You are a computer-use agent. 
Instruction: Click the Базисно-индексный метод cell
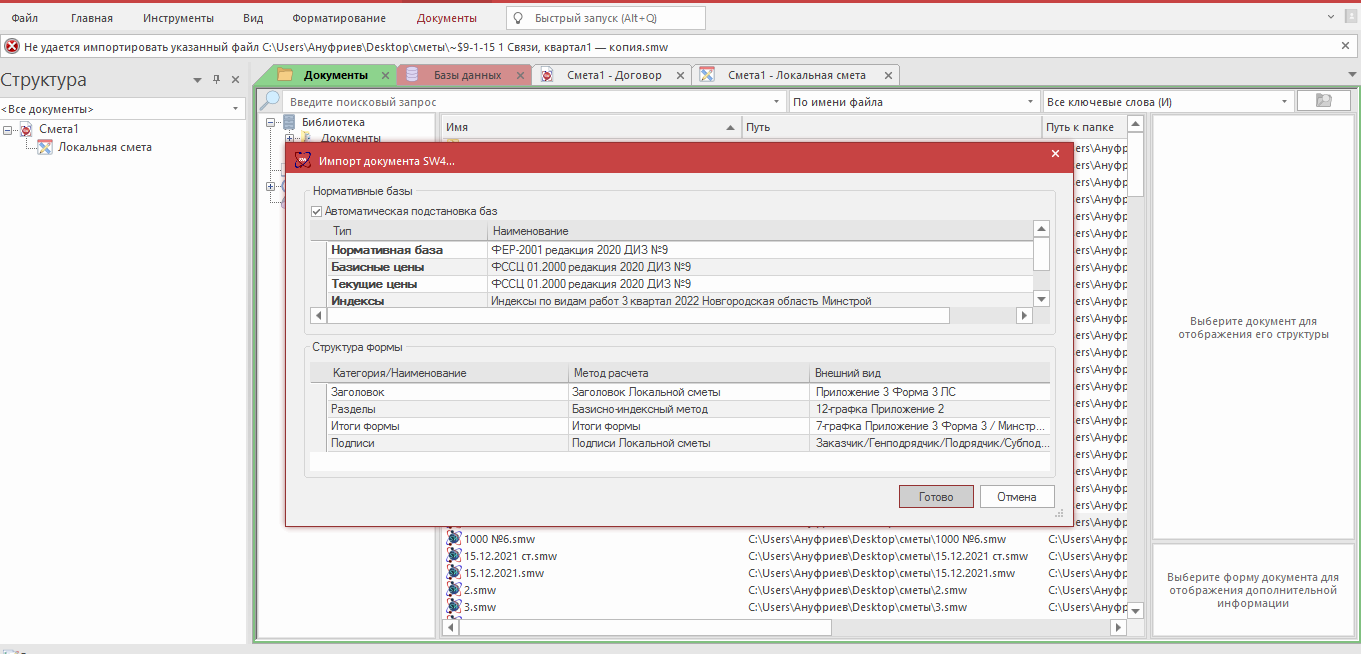point(688,409)
